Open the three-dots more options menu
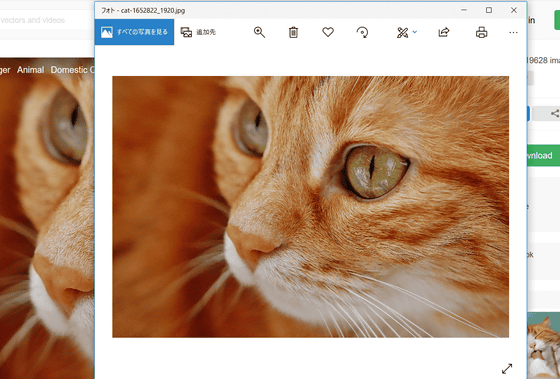Screen dimensions: 560x379 513,33
